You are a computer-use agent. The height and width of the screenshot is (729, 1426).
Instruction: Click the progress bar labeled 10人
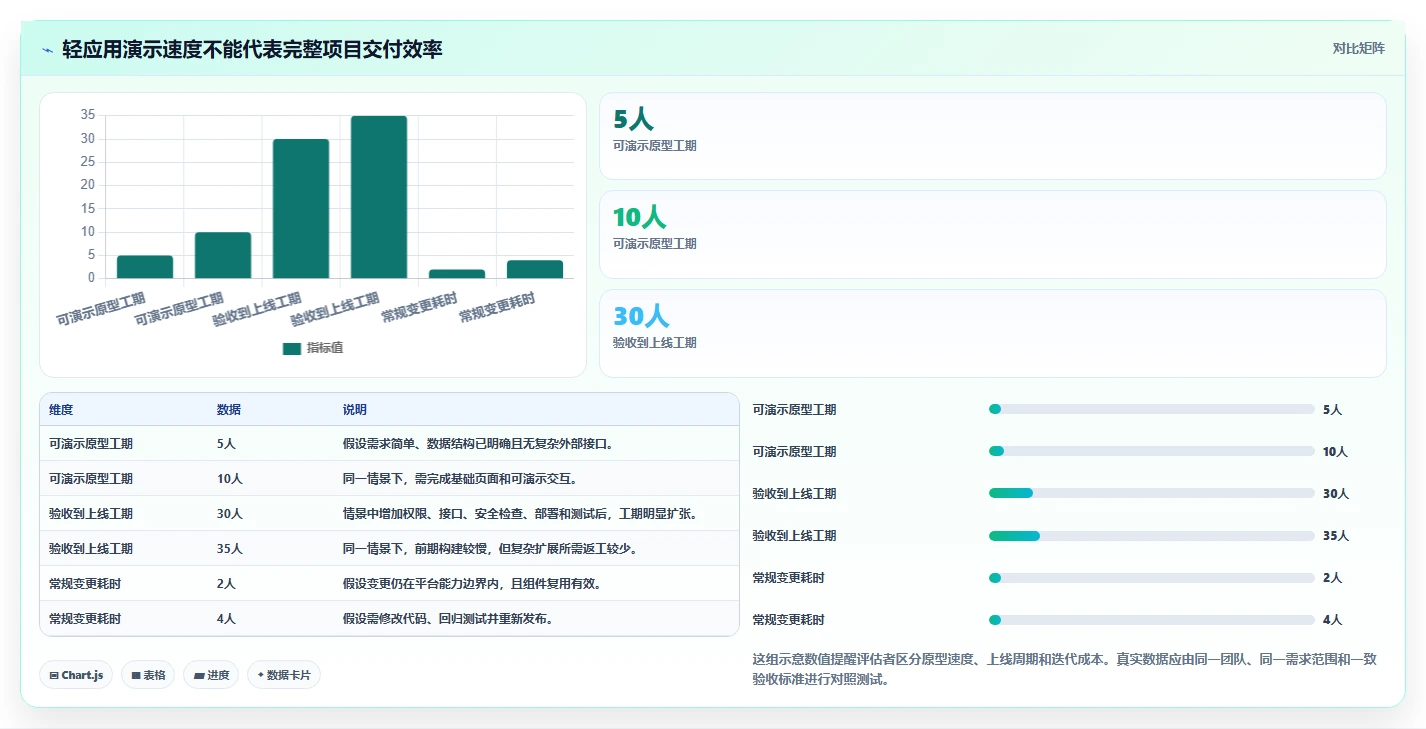click(x=1151, y=451)
